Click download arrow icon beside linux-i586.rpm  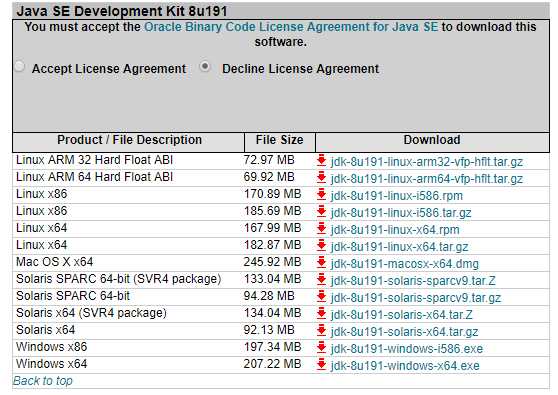(321, 195)
